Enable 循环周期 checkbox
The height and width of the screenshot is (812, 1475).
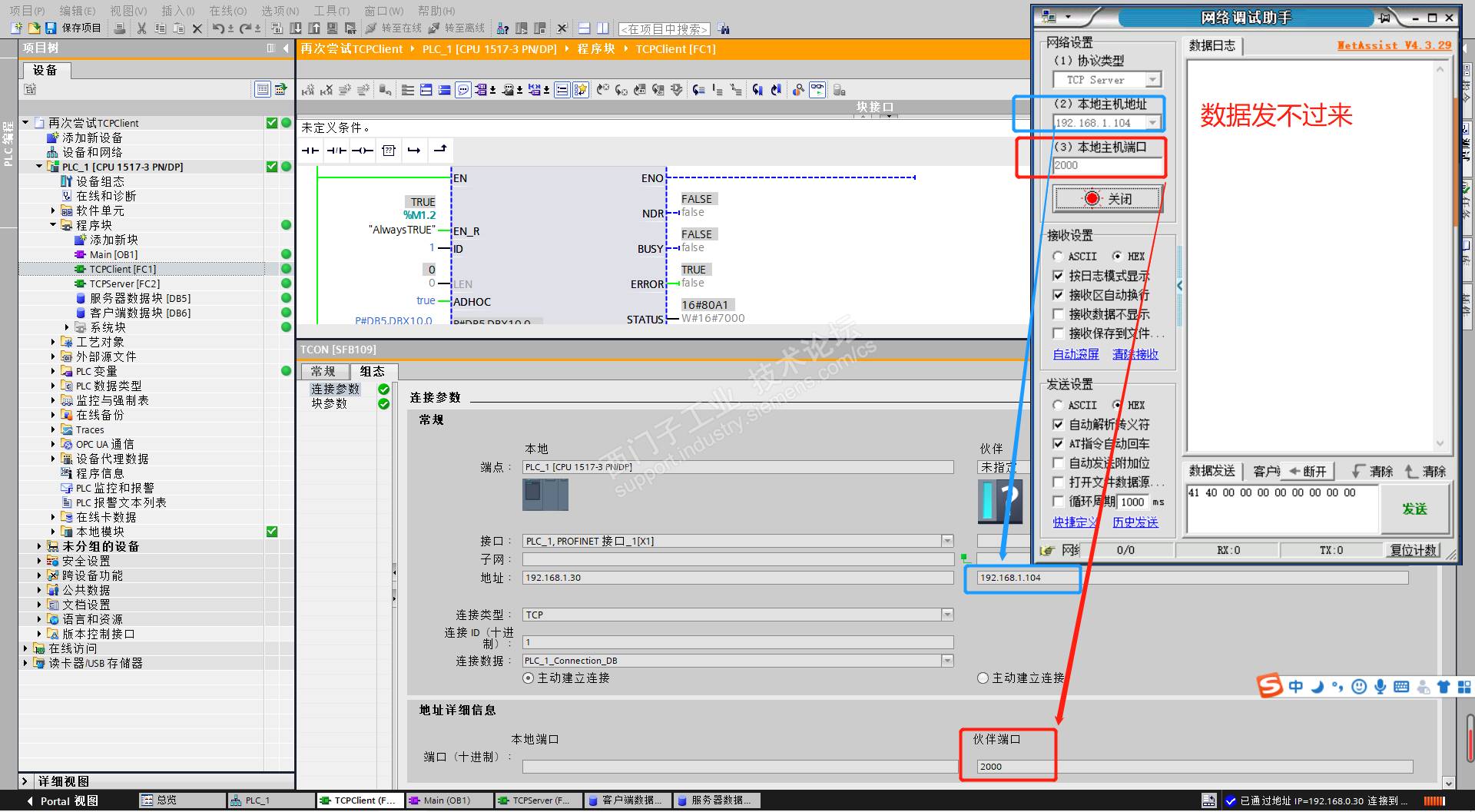click(1058, 502)
